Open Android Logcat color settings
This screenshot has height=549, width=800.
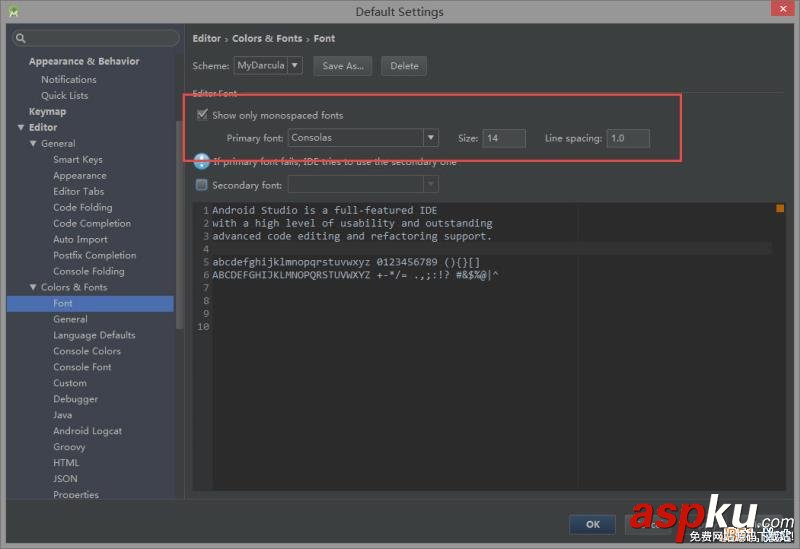[x=88, y=431]
